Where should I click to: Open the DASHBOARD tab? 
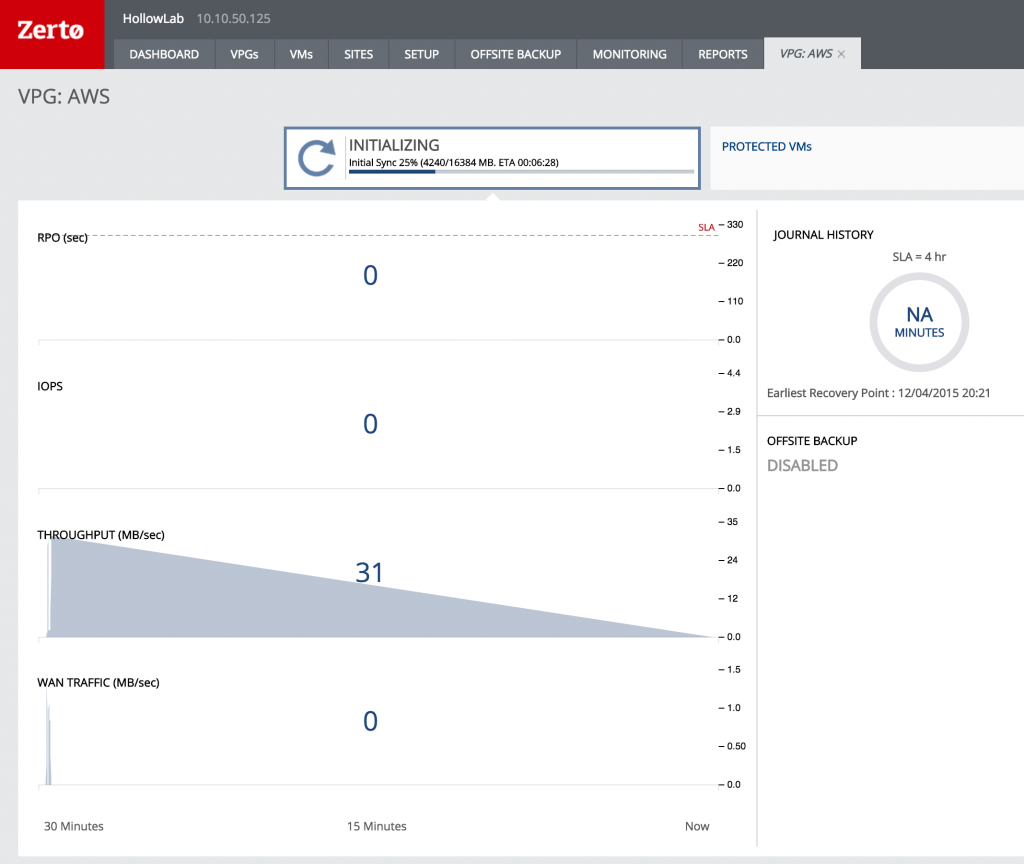coord(164,54)
